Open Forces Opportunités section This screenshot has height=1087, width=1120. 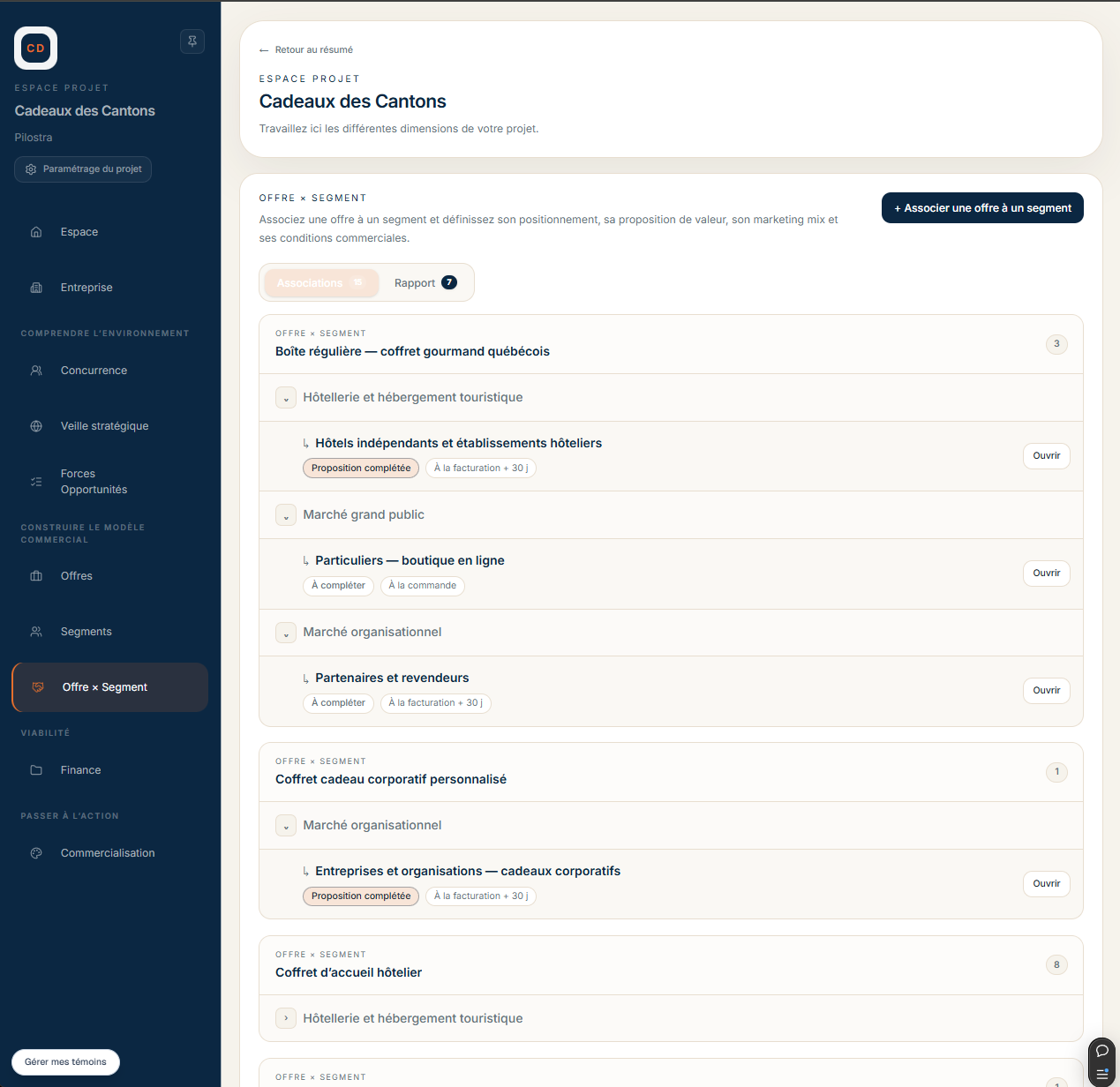click(94, 482)
